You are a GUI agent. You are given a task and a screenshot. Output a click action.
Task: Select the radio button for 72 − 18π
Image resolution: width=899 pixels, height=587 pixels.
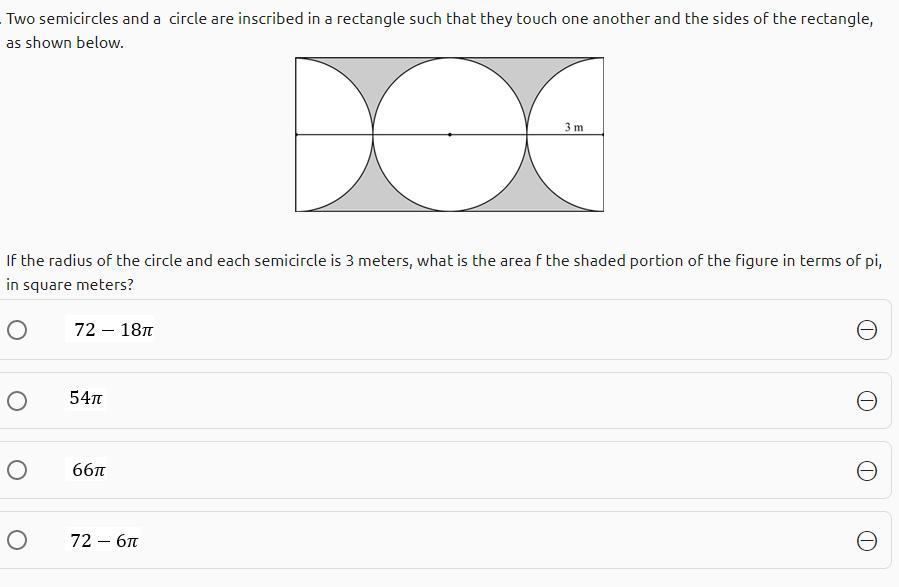click(17, 330)
